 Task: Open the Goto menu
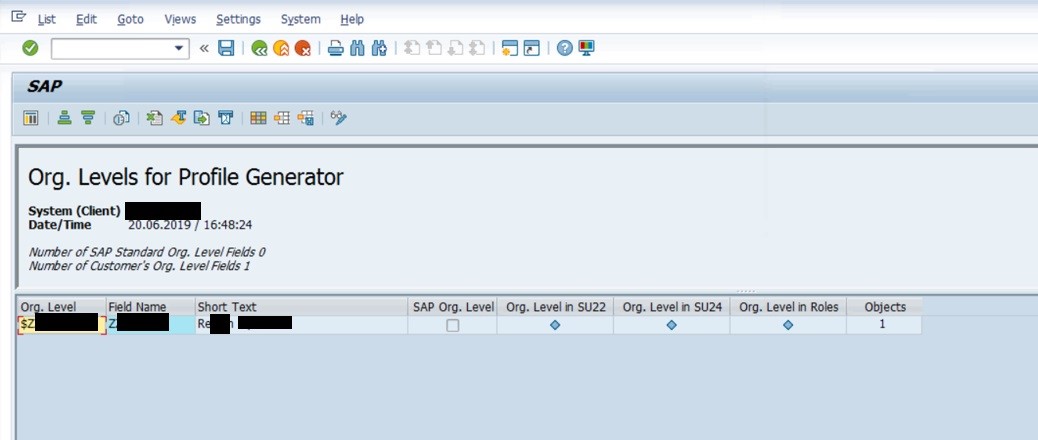[130, 19]
